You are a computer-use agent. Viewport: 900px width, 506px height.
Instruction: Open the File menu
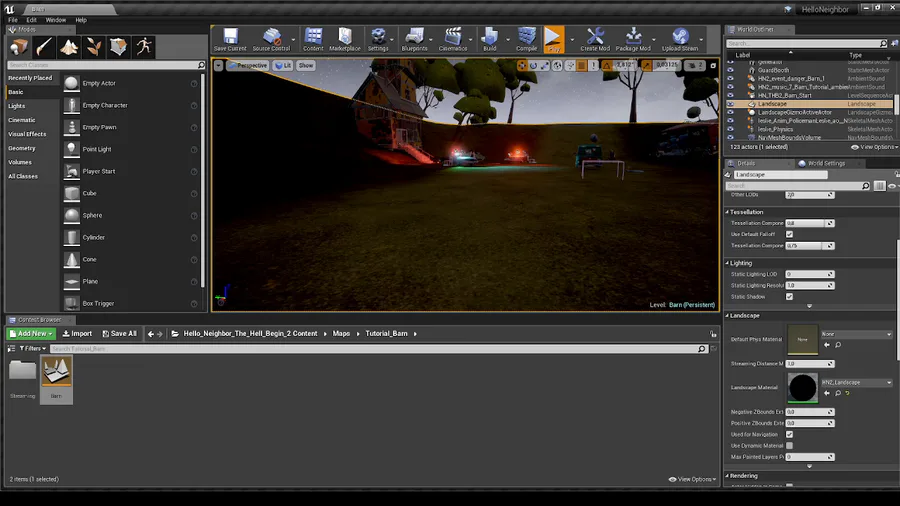(13, 20)
